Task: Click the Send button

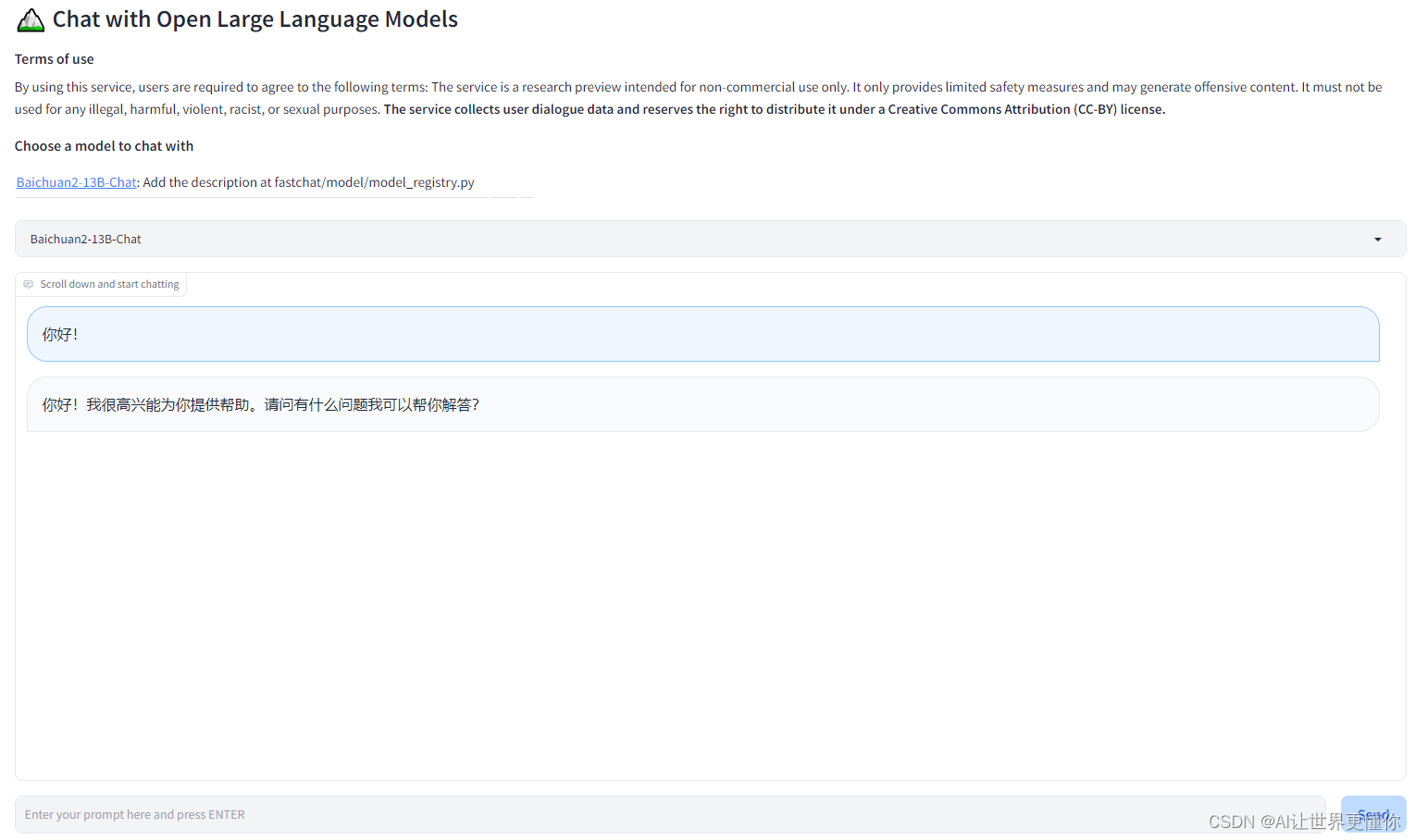Action: click(x=1373, y=814)
